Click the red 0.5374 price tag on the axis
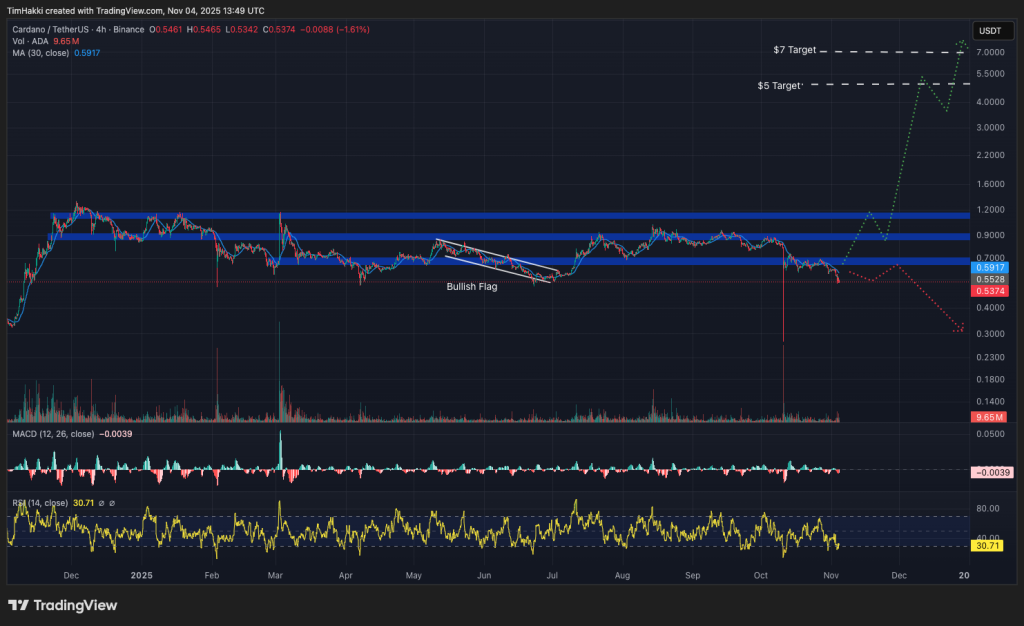Image resolution: width=1024 pixels, height=626 pixels. 991,290
